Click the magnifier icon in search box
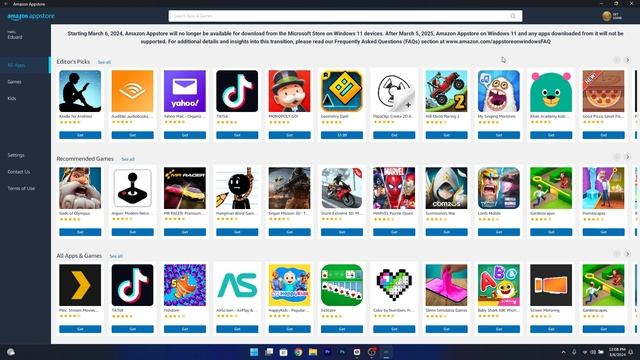 (513, 16)
